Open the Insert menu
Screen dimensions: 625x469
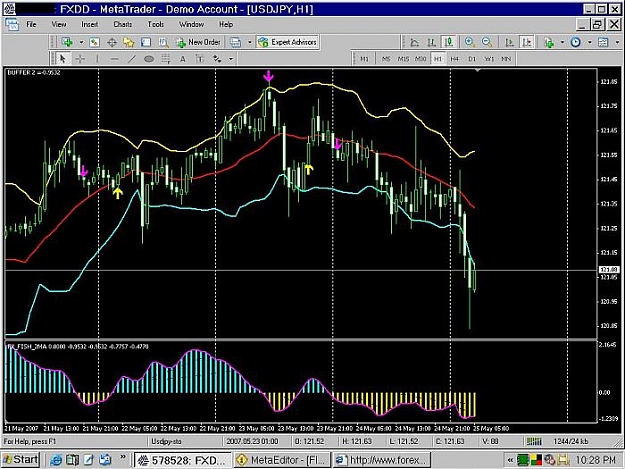[x=89, y=24]
